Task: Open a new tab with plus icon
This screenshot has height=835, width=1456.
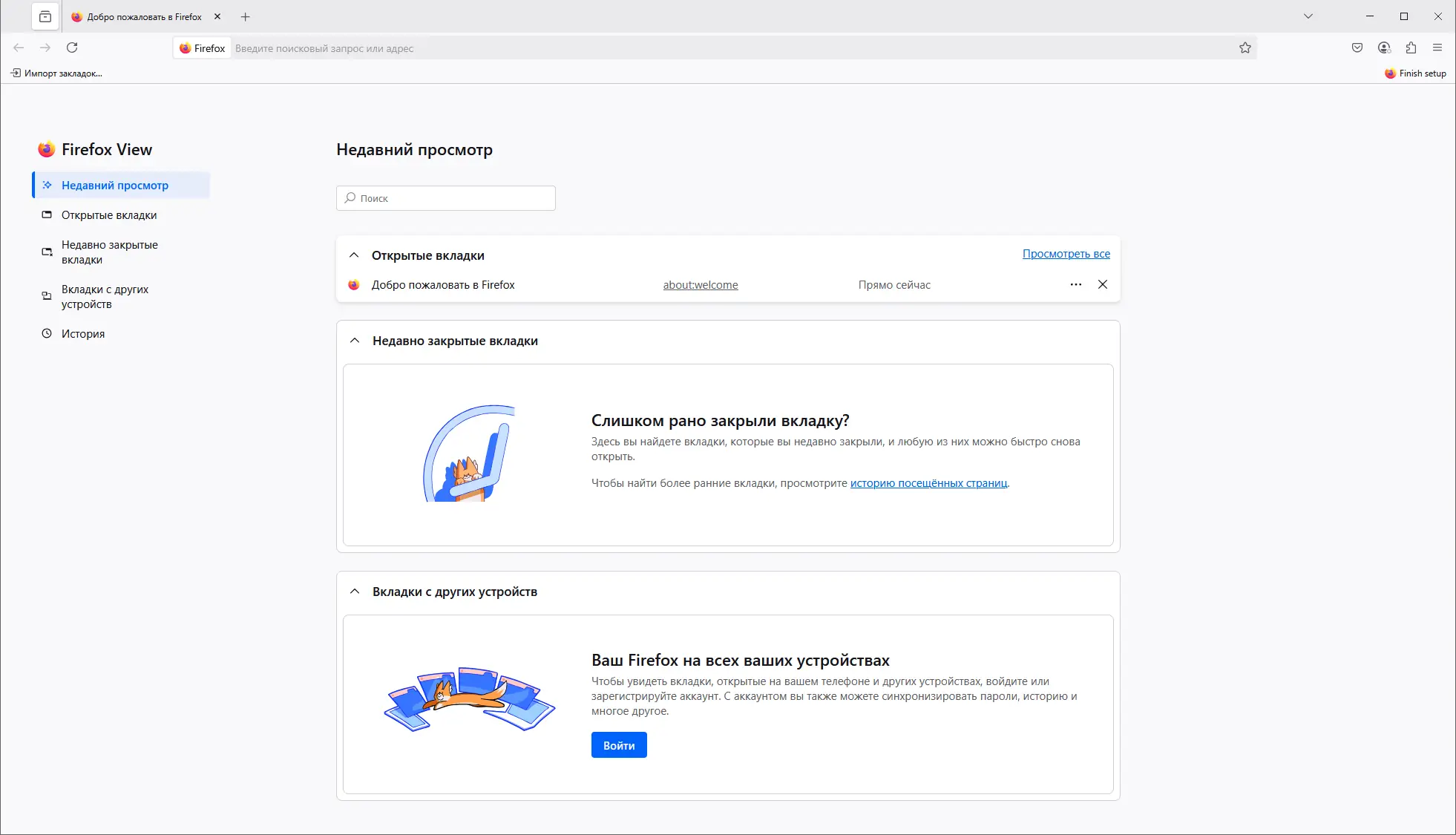Action: click(246, 16)
